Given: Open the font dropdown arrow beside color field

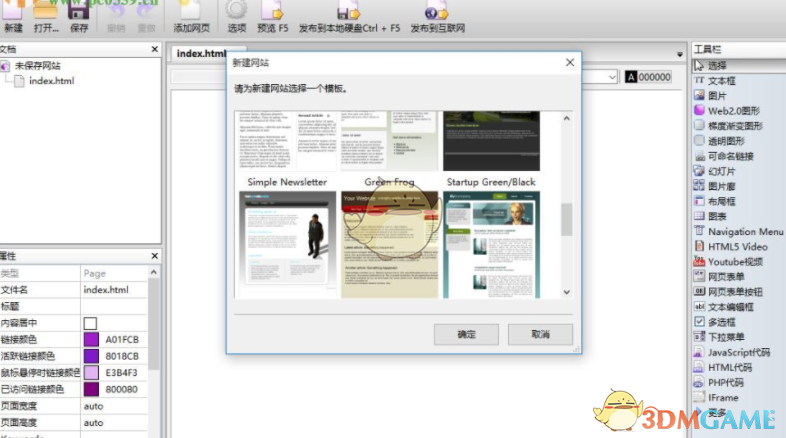Looking at the screenshot, I should click(612, 77).
